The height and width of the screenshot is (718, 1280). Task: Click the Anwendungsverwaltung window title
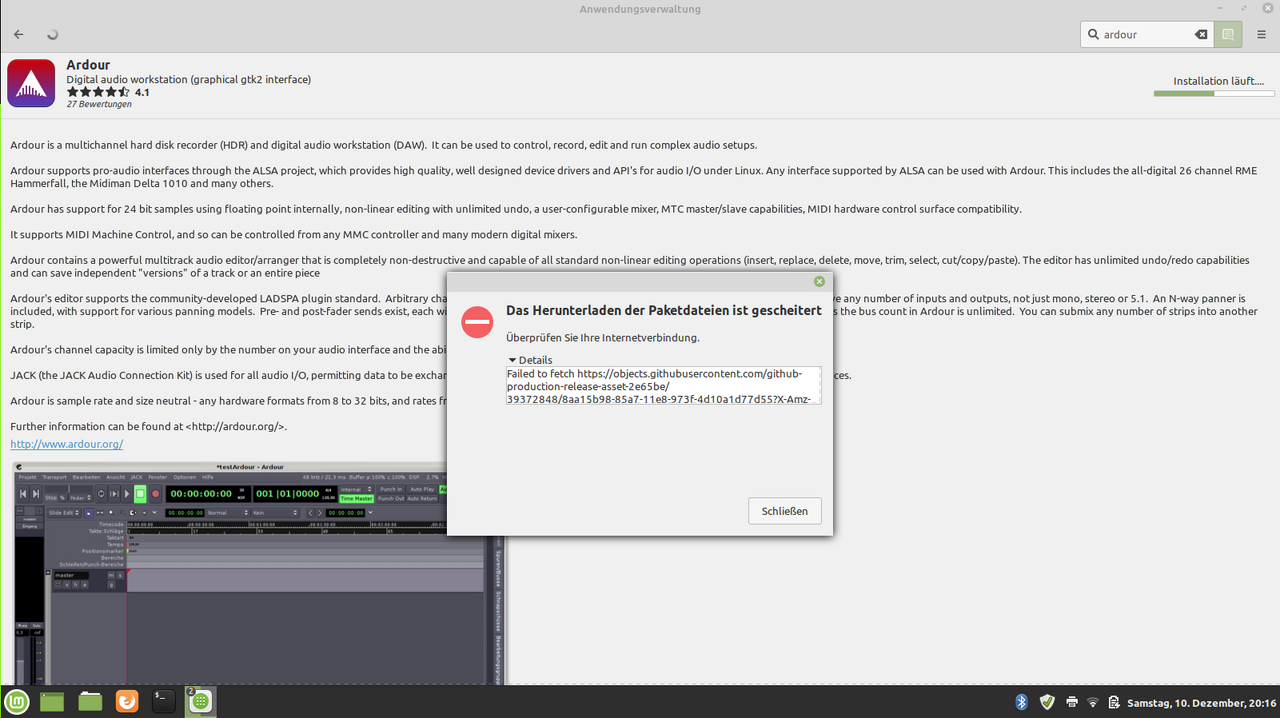640,9
